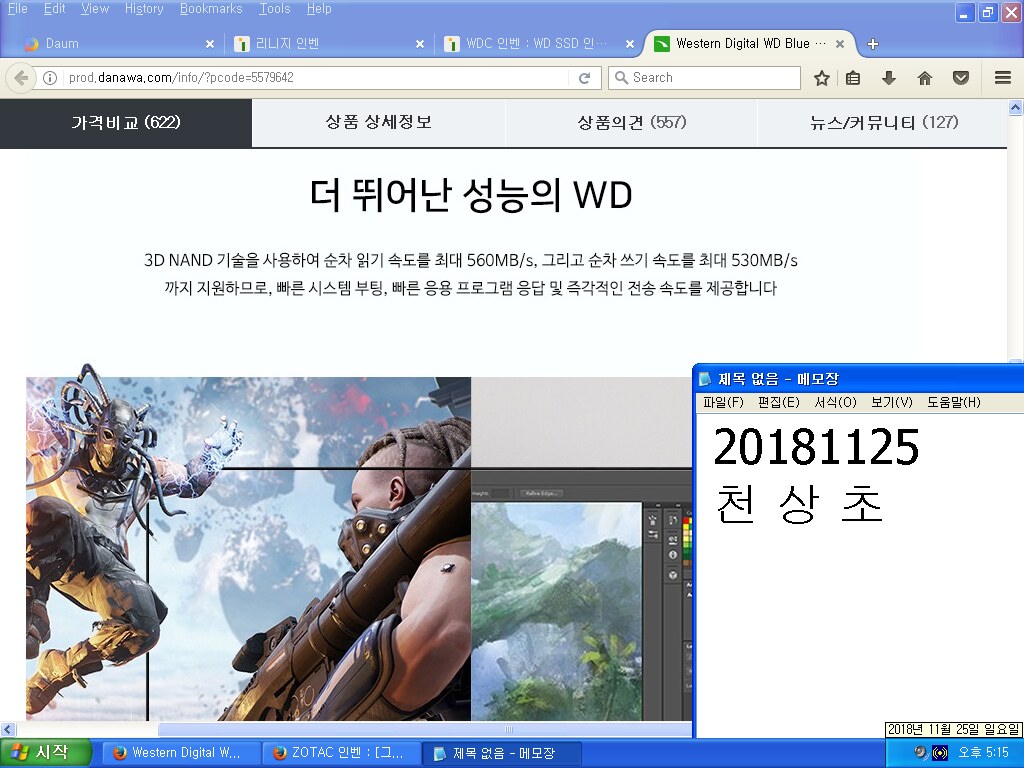Select the 상품 상세정보 page tab

point(378,123)
